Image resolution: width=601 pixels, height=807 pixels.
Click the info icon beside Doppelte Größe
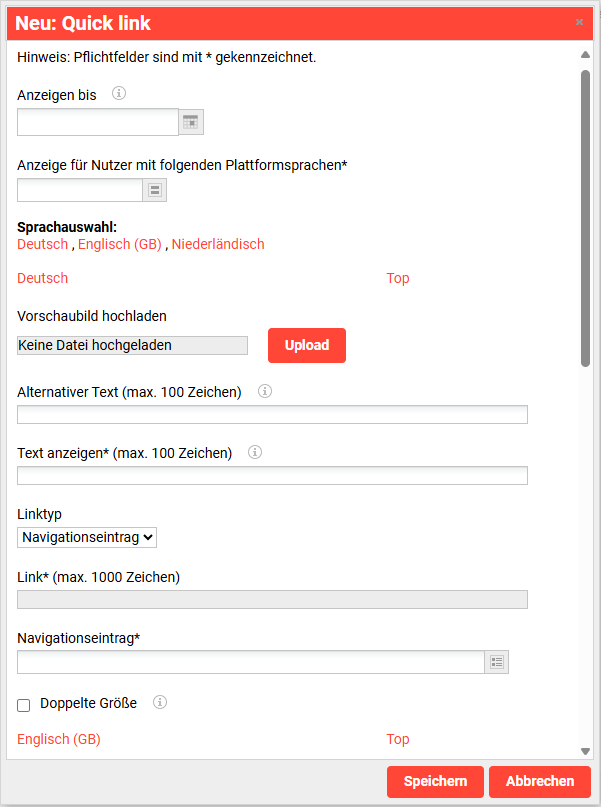[159, 702]
